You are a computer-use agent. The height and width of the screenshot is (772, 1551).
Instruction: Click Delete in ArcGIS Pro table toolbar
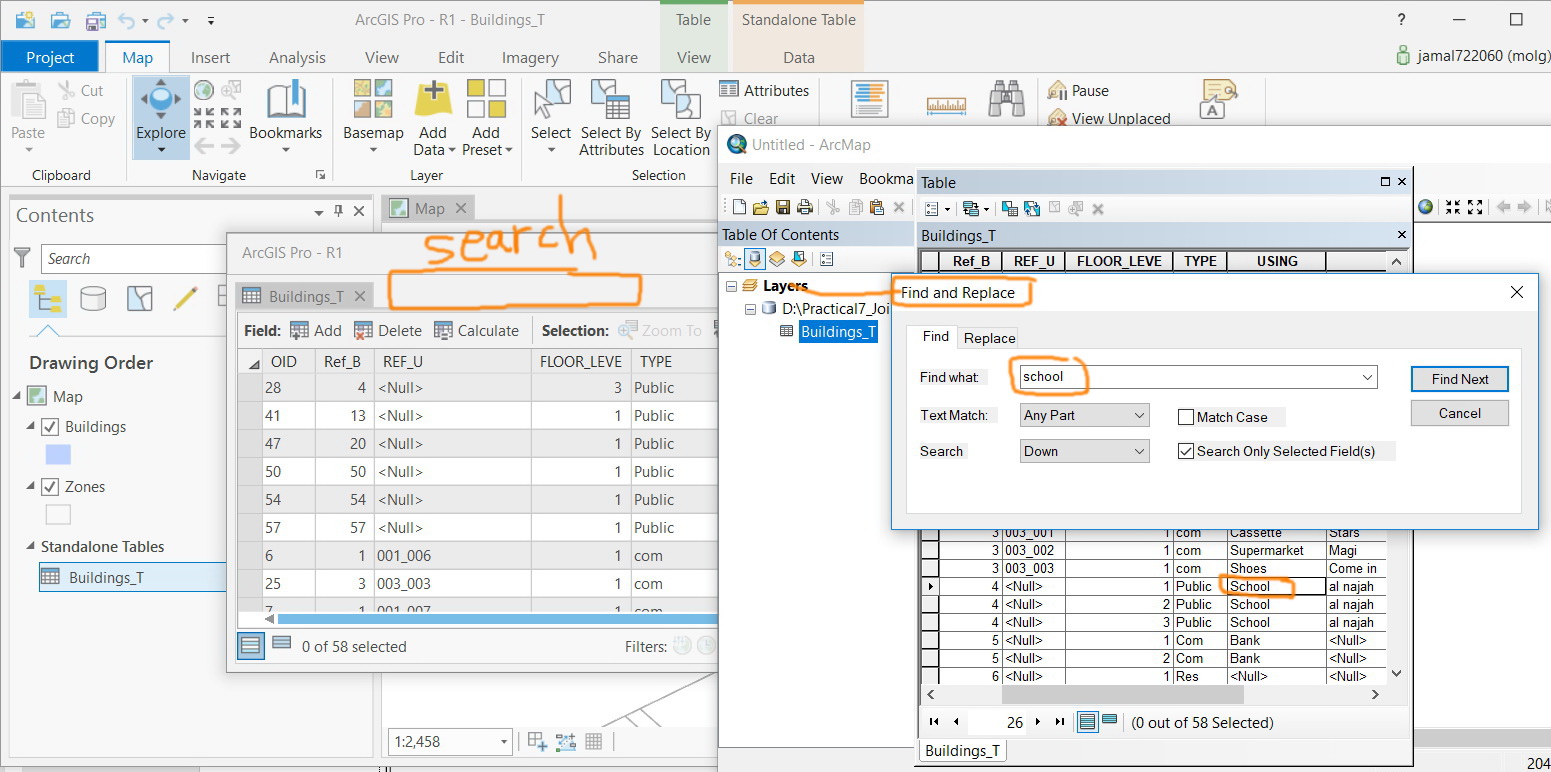pos(388,330)
